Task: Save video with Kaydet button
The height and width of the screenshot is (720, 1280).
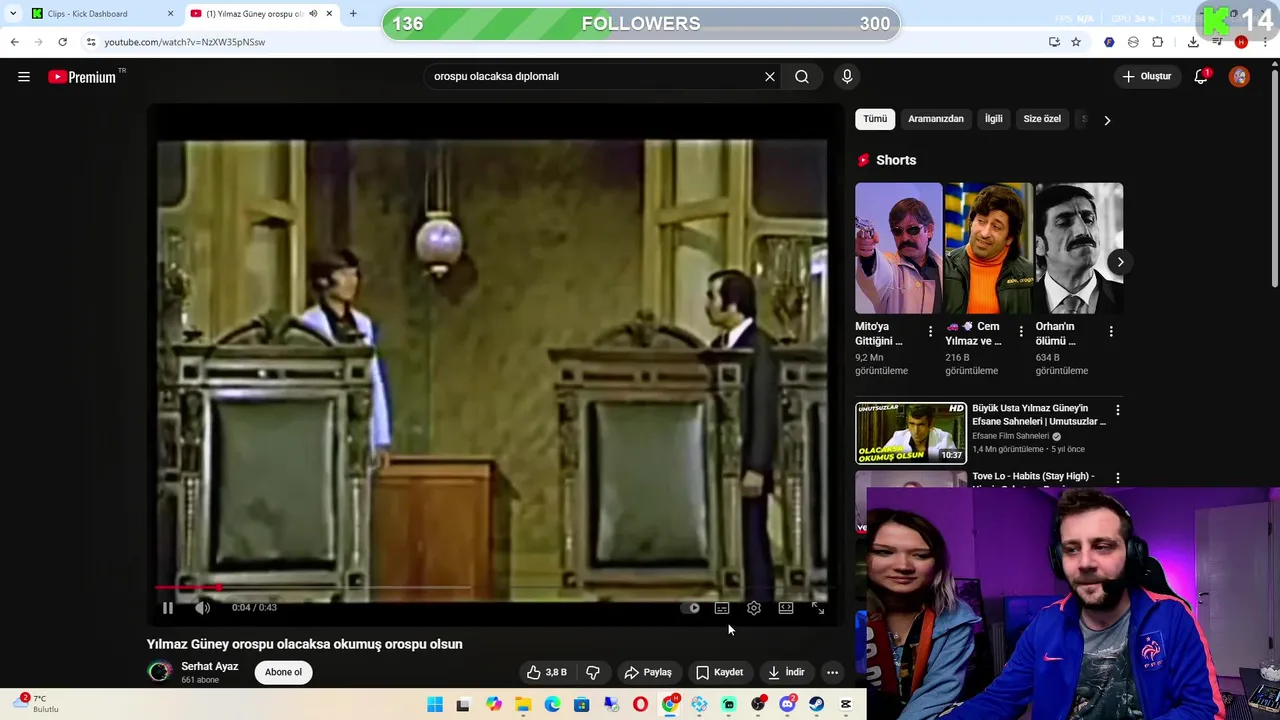Action: pyautogui.click(x=720, y=672)
